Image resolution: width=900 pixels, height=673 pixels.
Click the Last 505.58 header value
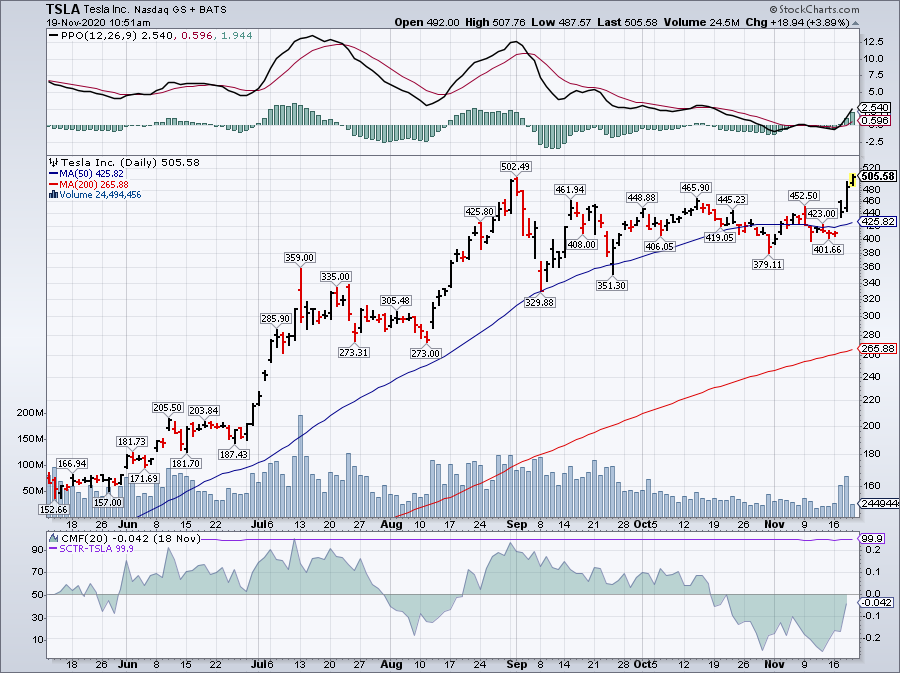627,22
